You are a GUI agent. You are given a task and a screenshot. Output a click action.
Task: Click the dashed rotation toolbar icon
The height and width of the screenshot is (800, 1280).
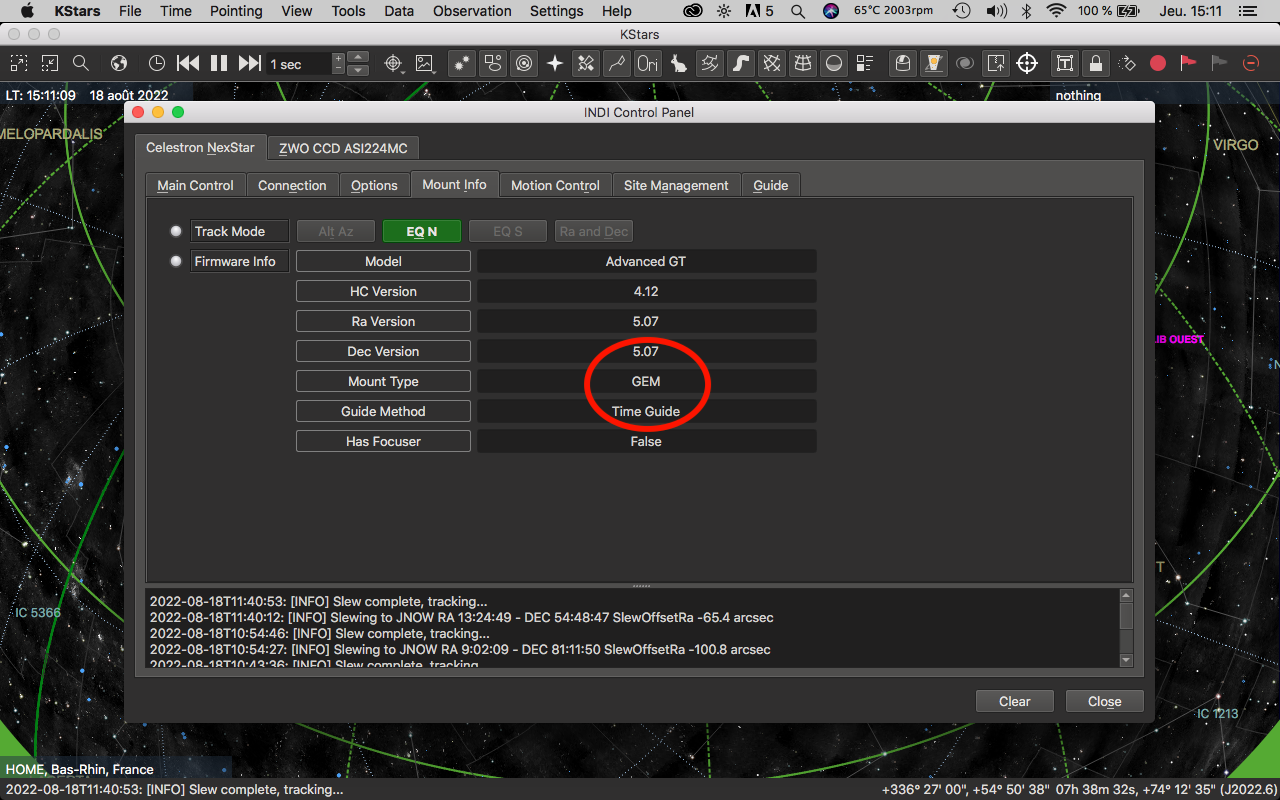coord(1128,63)
